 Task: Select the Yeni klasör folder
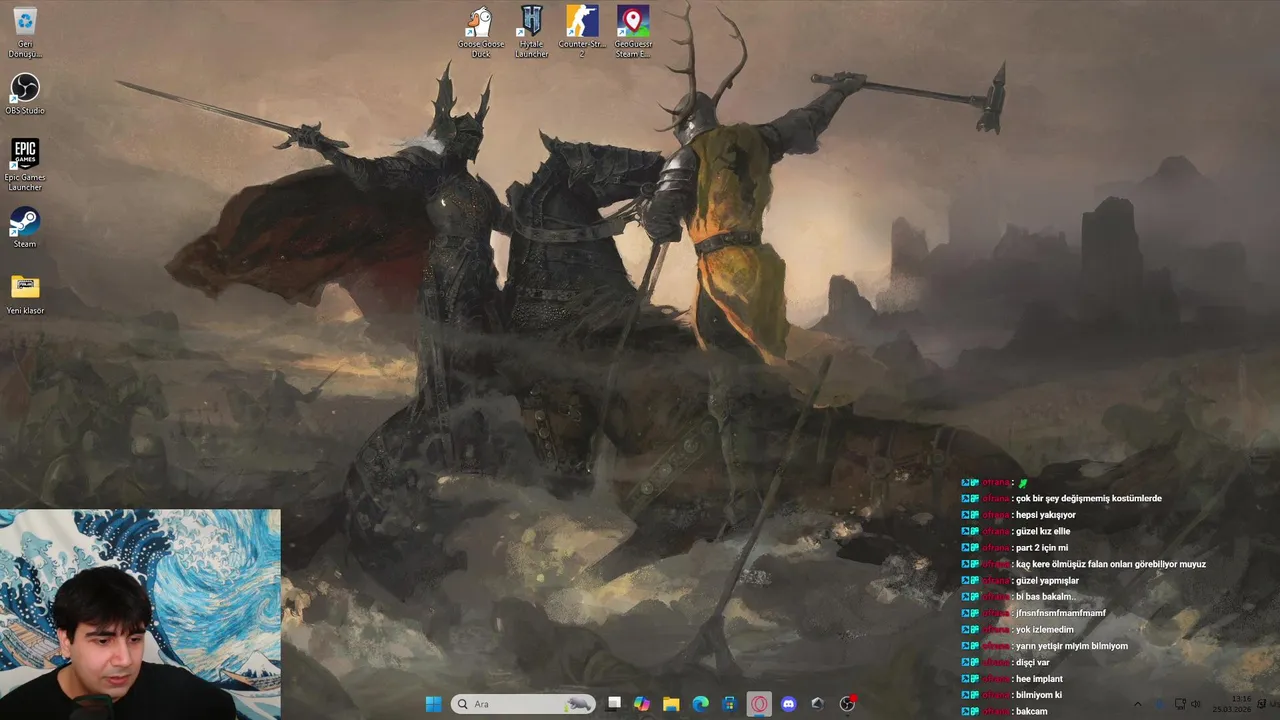(x=25, y=294)
